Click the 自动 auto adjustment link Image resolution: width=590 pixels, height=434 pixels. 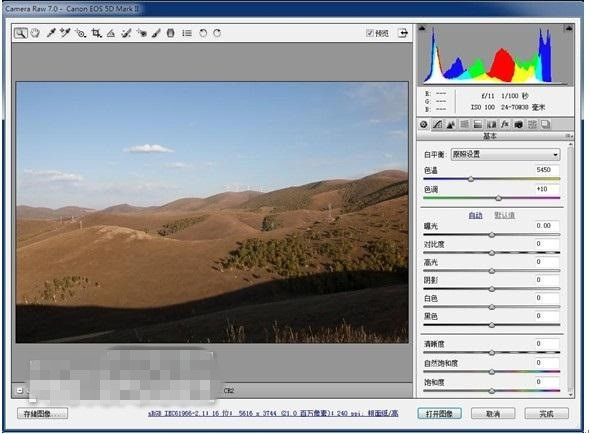475,215
